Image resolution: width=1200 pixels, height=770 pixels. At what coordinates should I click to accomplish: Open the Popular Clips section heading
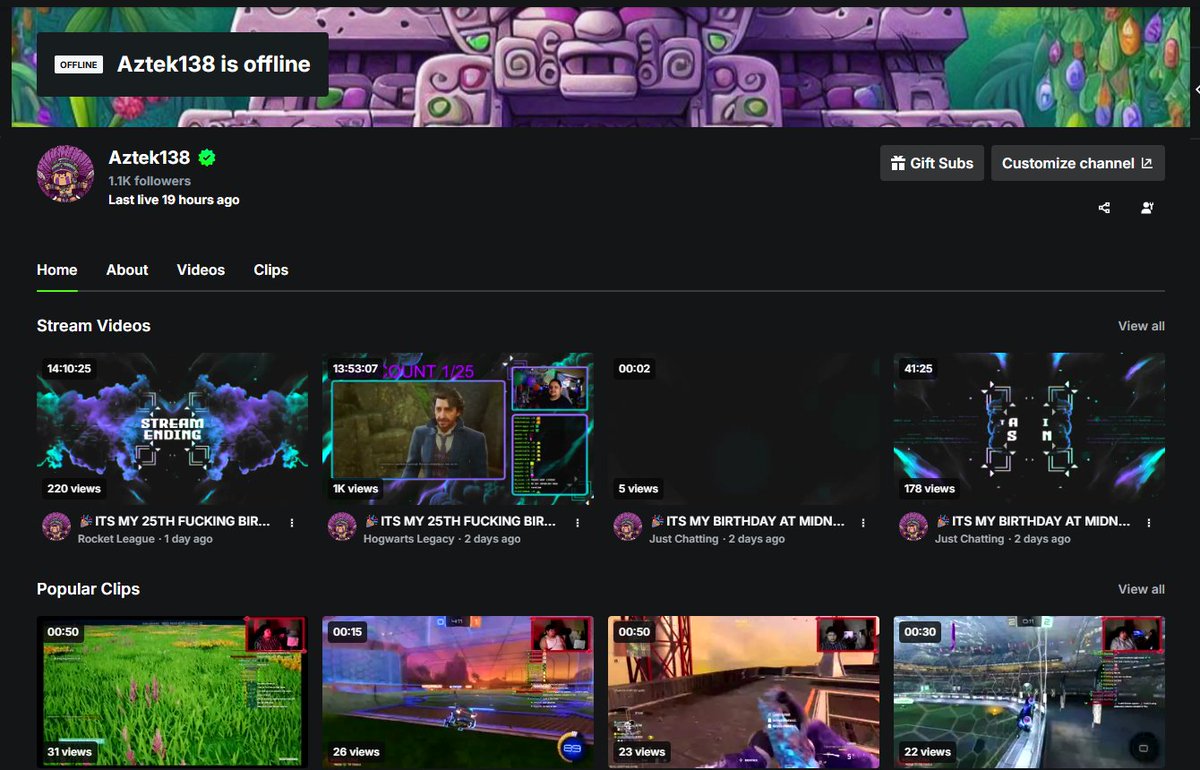(x=88, y=589)
